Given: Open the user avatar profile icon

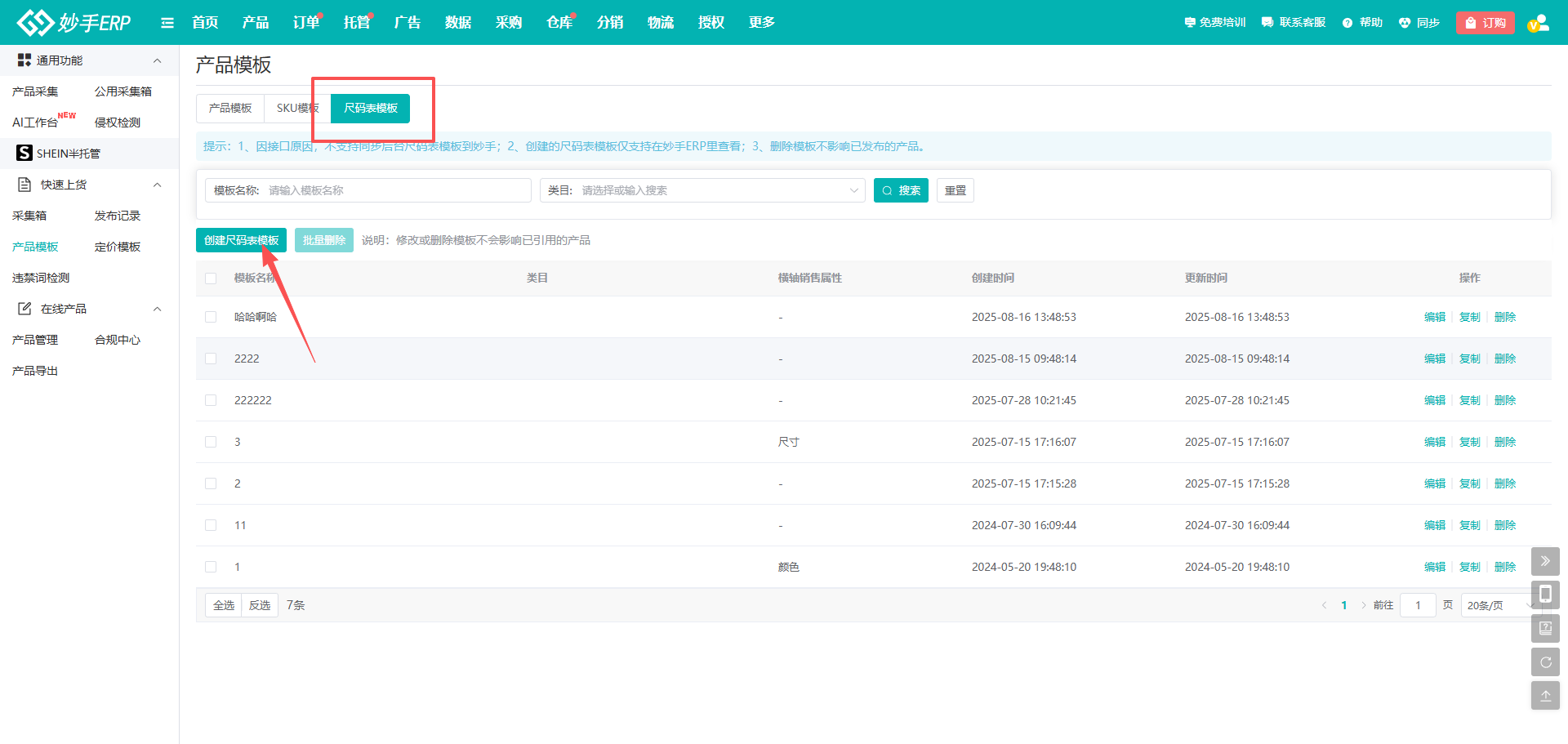Looking at the screenshot, I should click(1538, 23).
